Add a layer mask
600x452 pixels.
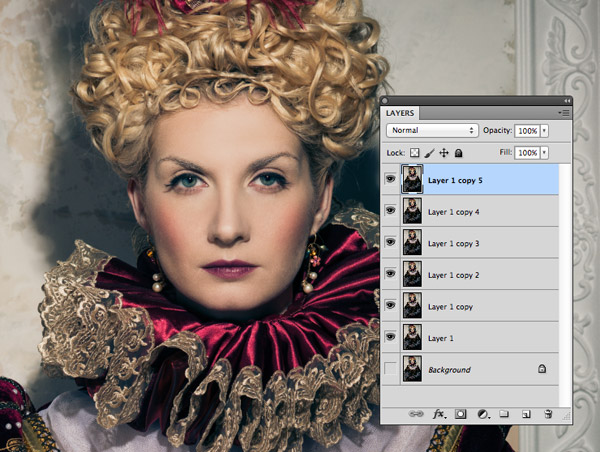pyautogui.click(x=461, y=413)
